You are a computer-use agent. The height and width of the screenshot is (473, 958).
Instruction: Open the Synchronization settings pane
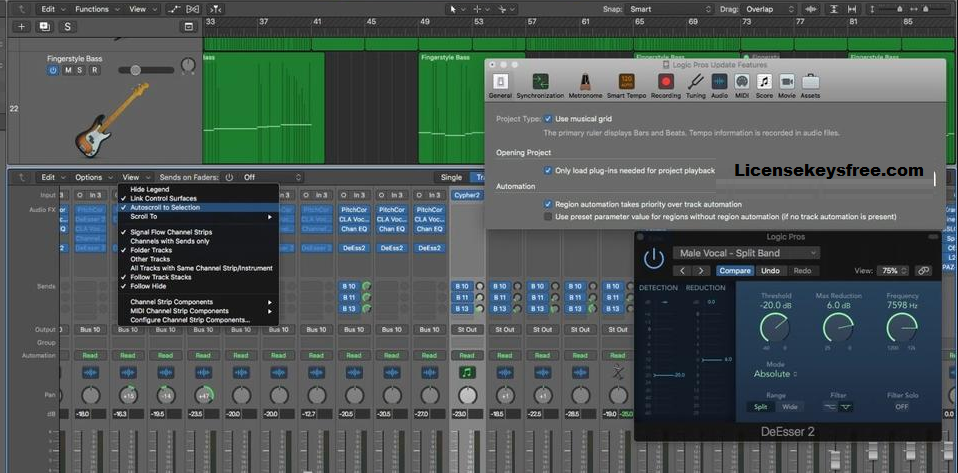point(540,86)
